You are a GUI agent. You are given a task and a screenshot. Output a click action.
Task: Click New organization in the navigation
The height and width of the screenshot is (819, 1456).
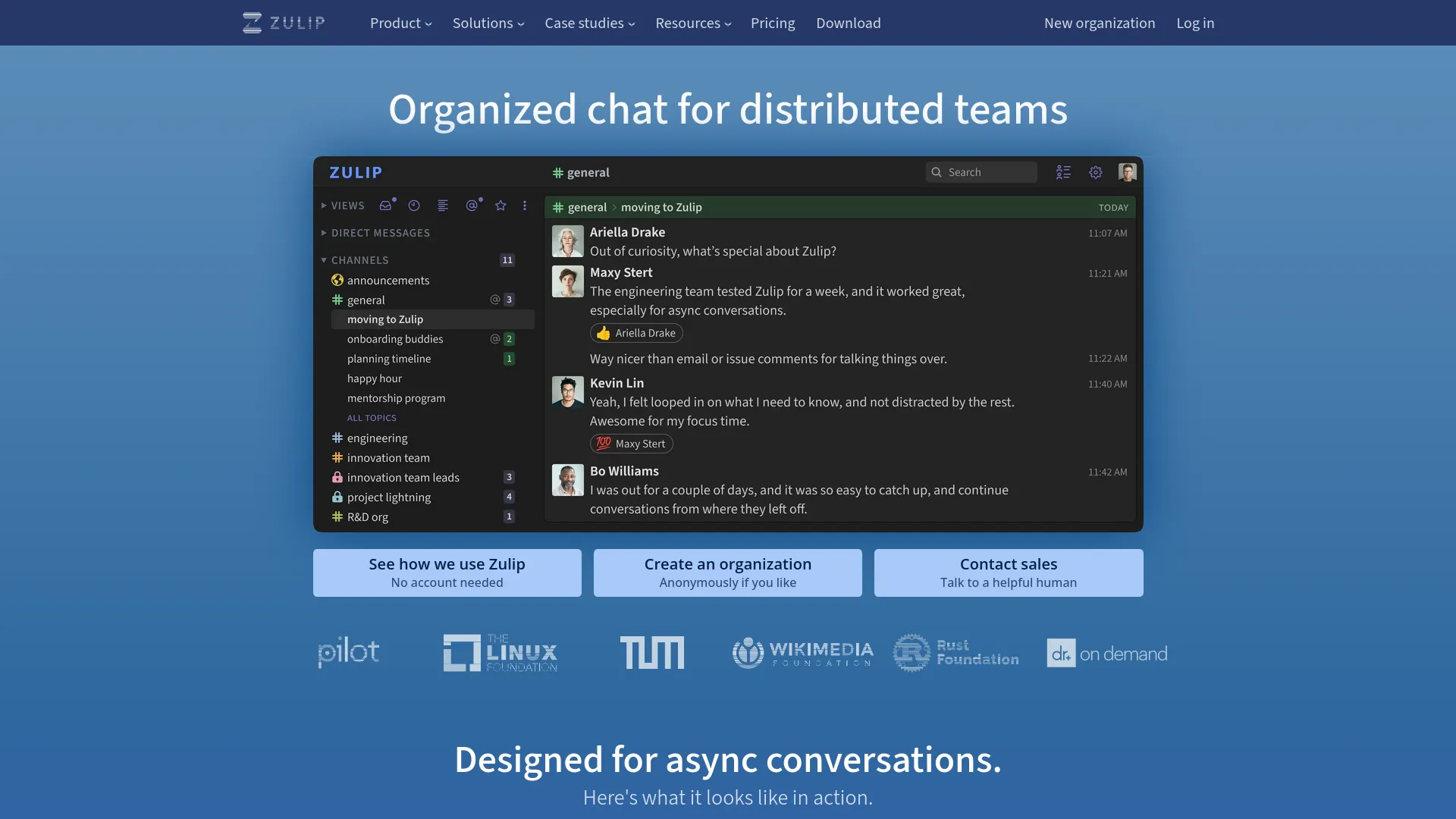(1100, 23)
